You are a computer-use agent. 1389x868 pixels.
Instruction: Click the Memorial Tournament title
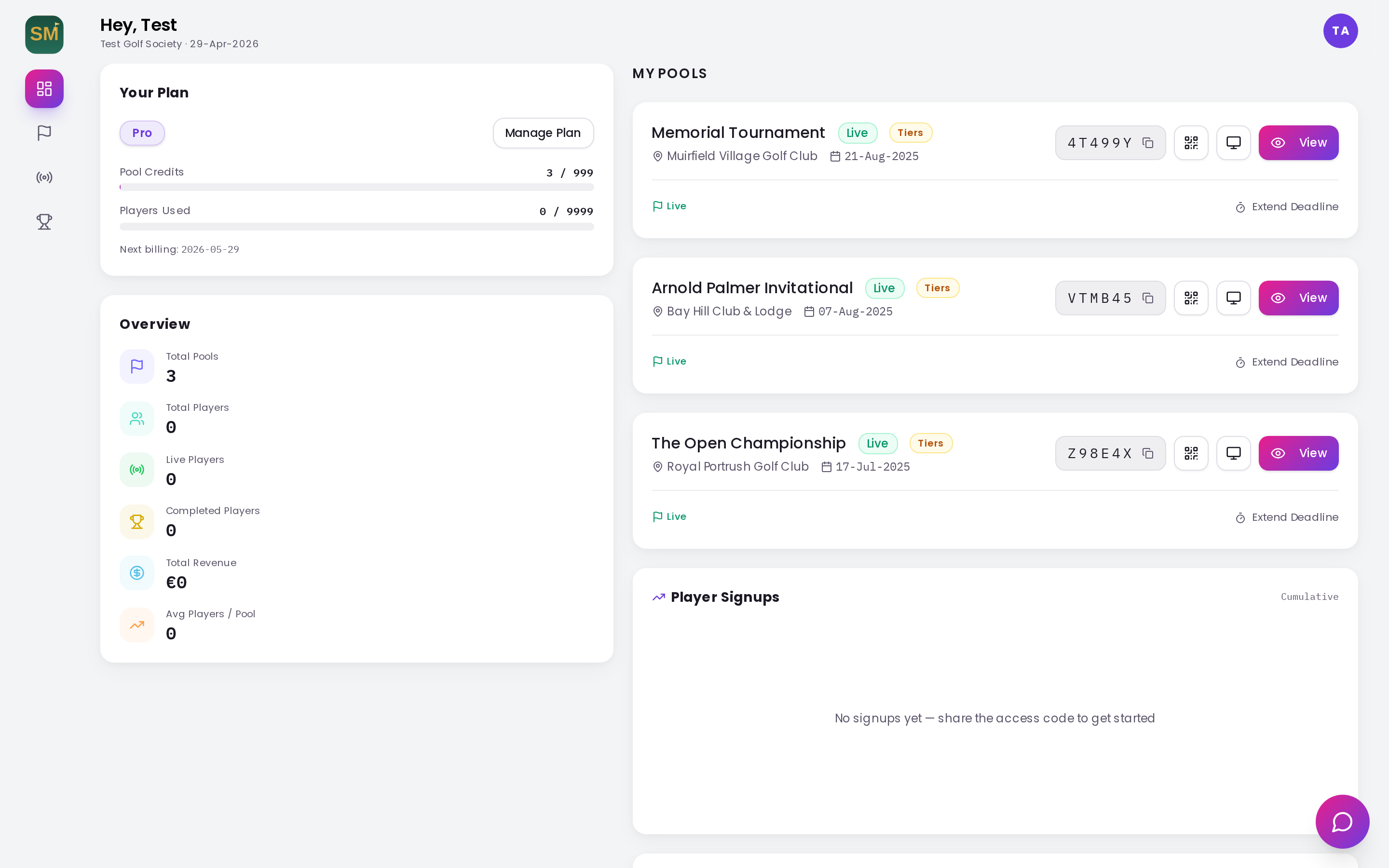(x=737, y=133)
